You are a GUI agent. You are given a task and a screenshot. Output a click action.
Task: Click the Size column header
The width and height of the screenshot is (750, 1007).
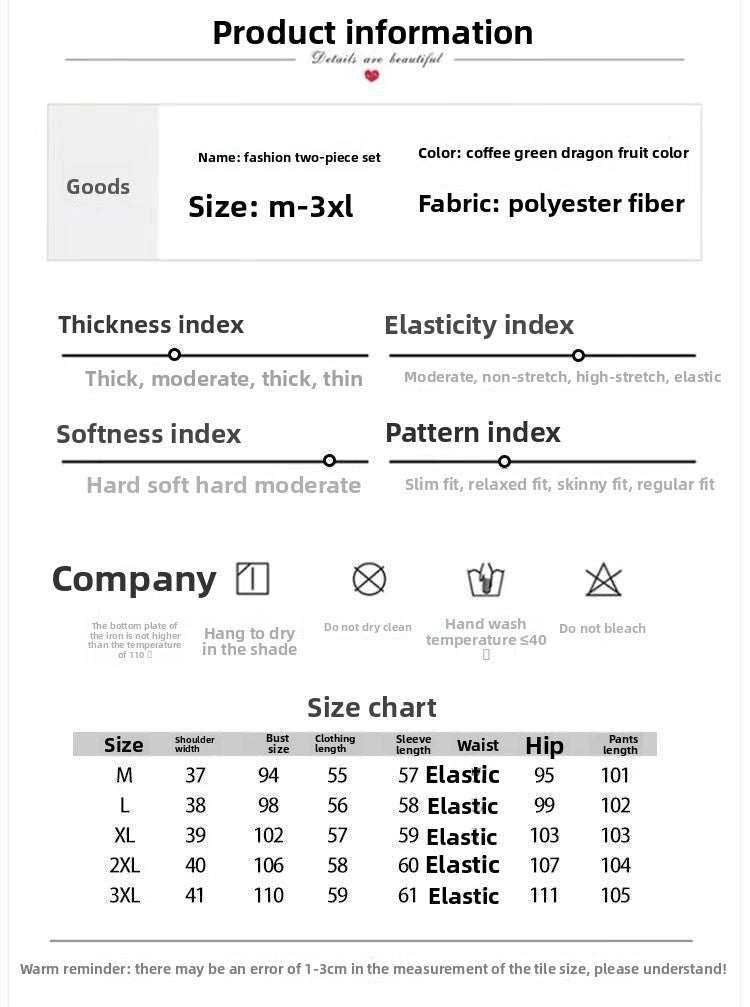coord(124,745)
